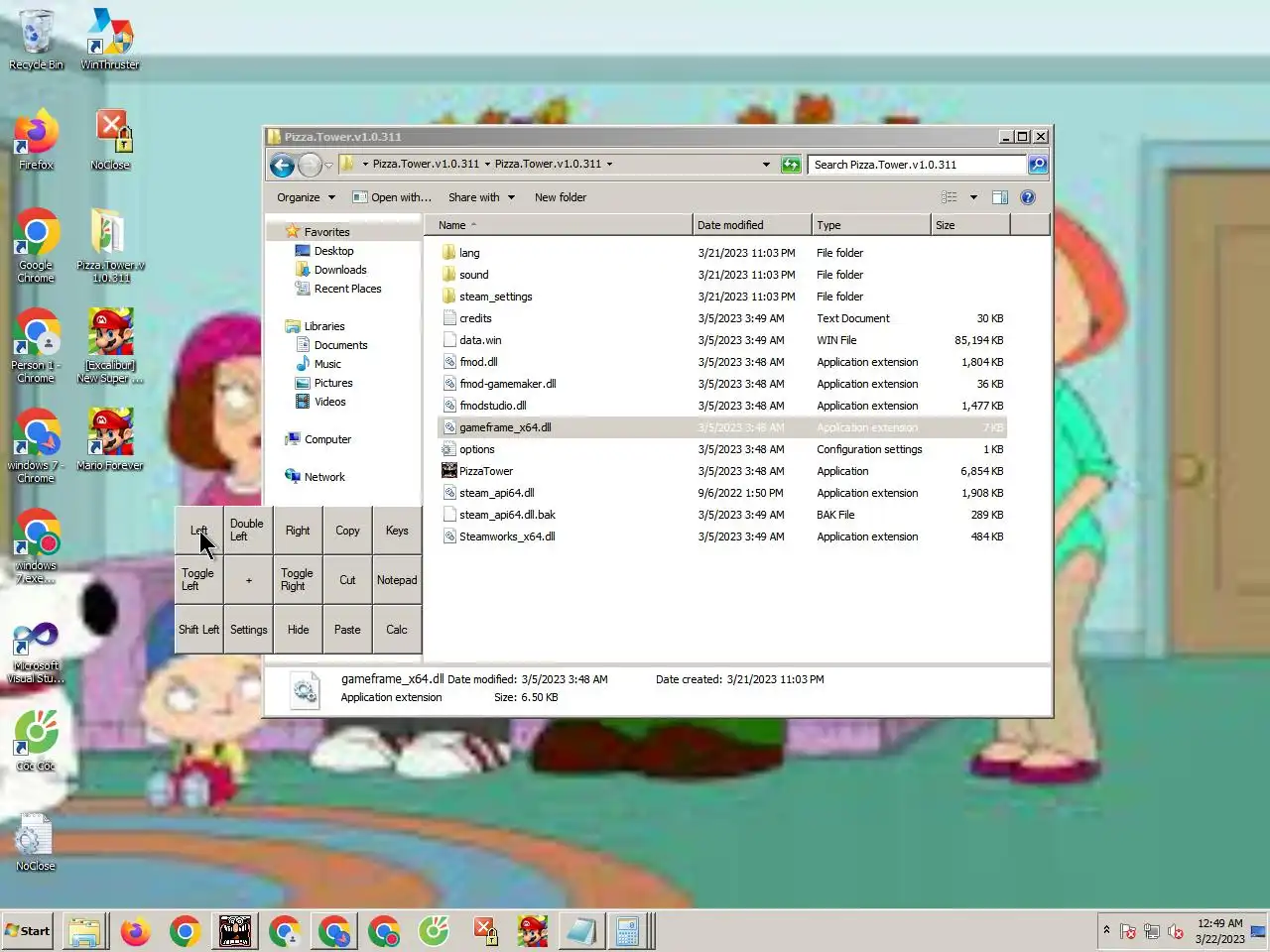Open the Explorer help icon

tap(1028, 197)
